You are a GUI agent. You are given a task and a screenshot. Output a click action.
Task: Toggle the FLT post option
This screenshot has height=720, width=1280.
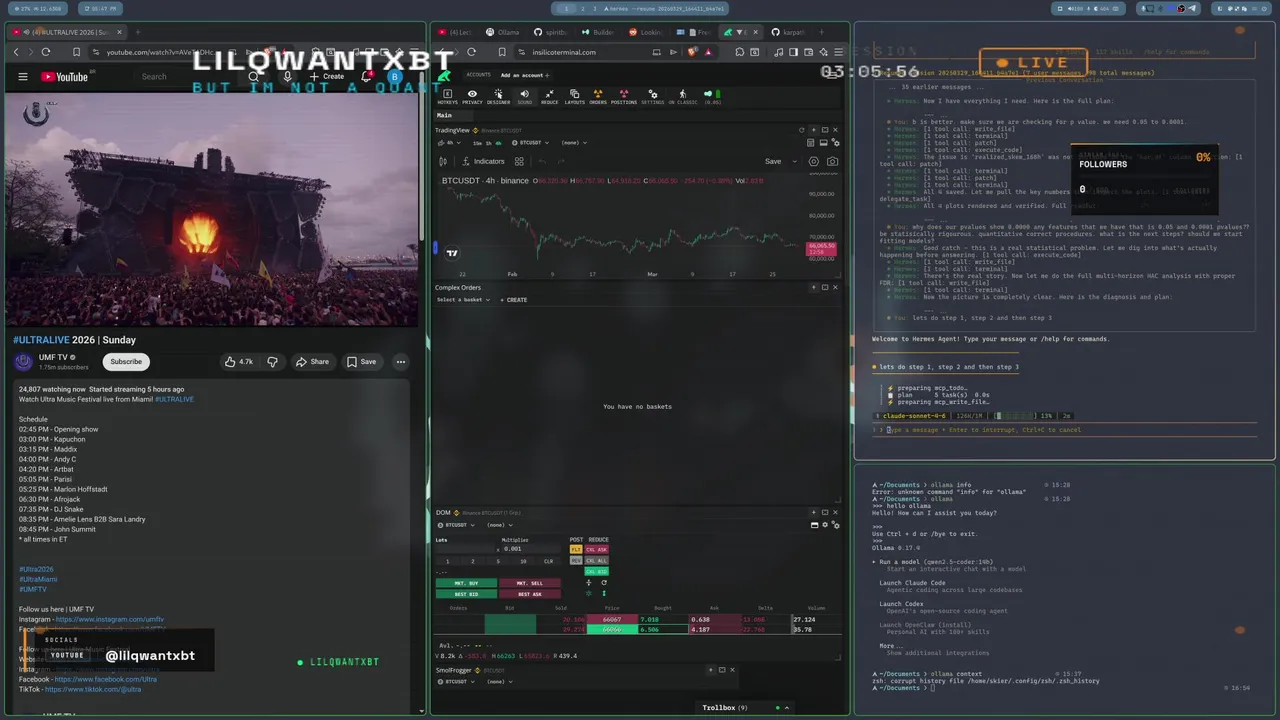tap(576, 549)
